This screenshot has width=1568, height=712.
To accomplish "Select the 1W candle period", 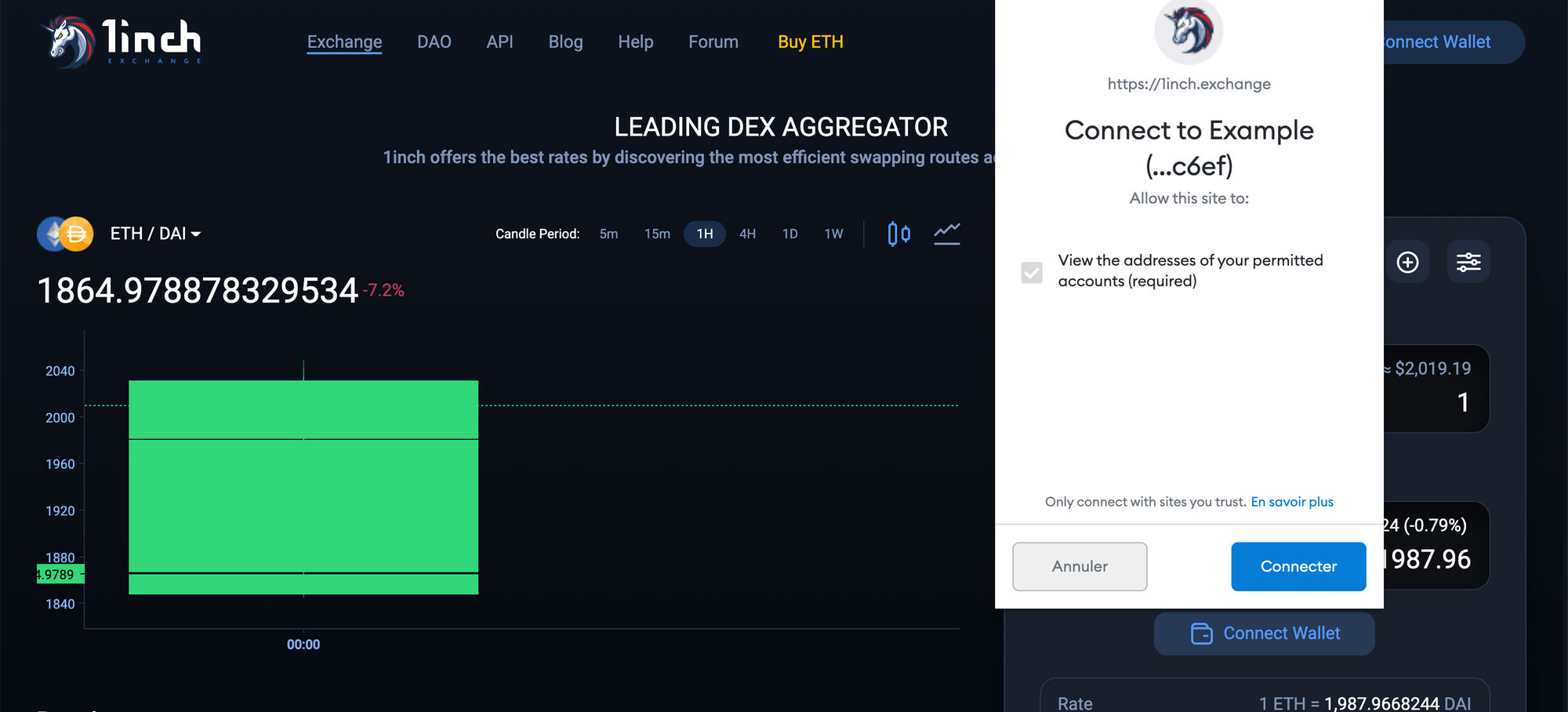I will click(834, 234).
